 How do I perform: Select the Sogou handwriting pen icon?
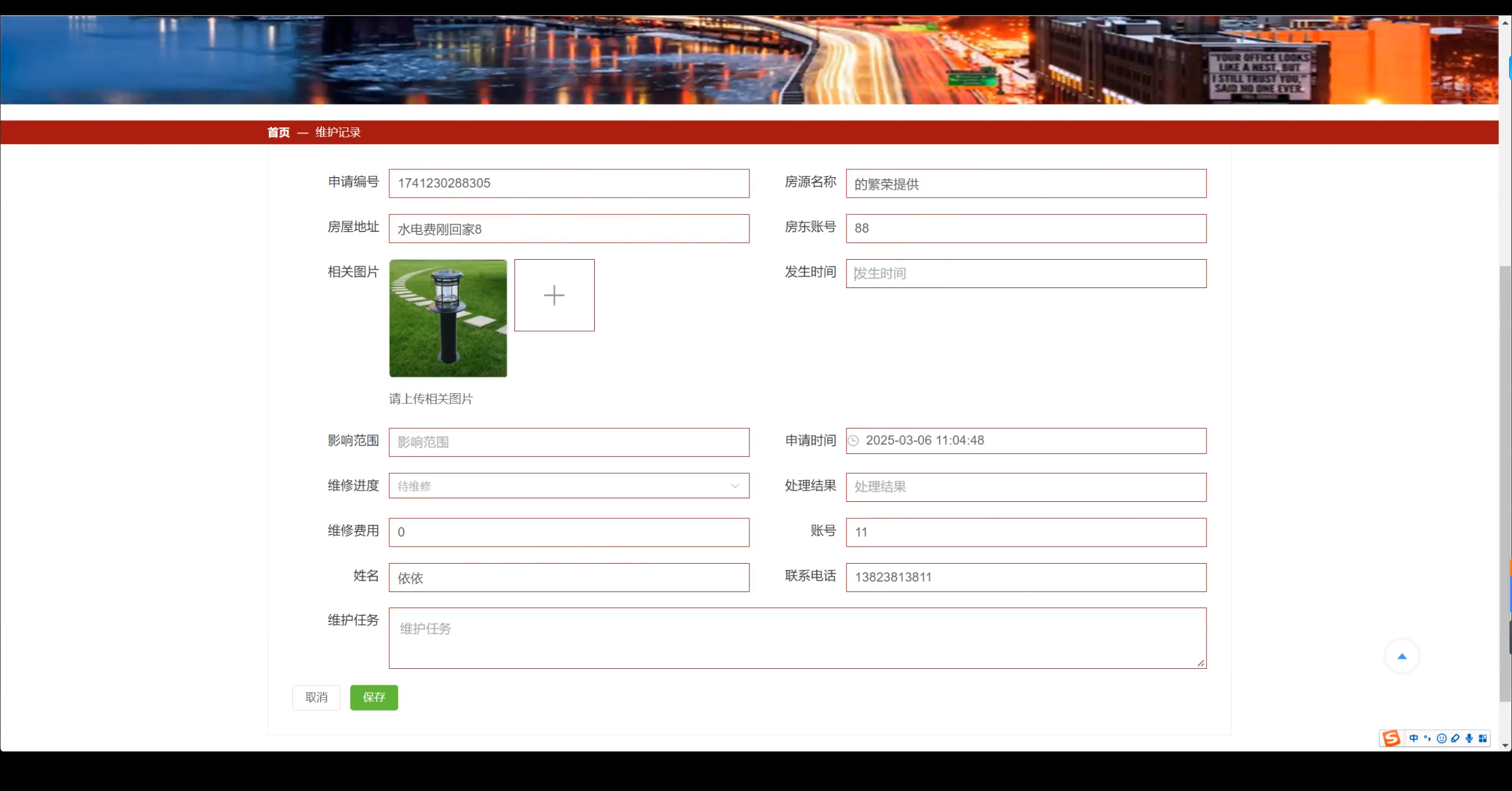1455,739
